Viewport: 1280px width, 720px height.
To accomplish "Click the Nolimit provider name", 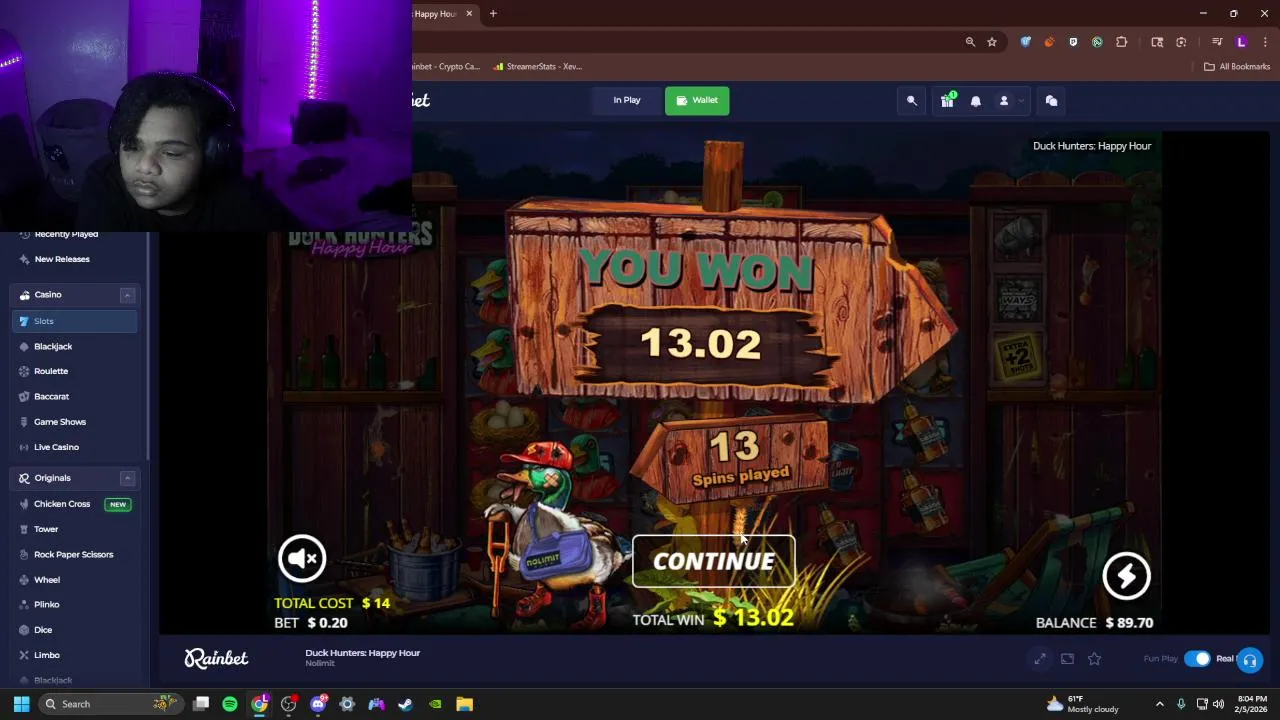I will 320,664.
